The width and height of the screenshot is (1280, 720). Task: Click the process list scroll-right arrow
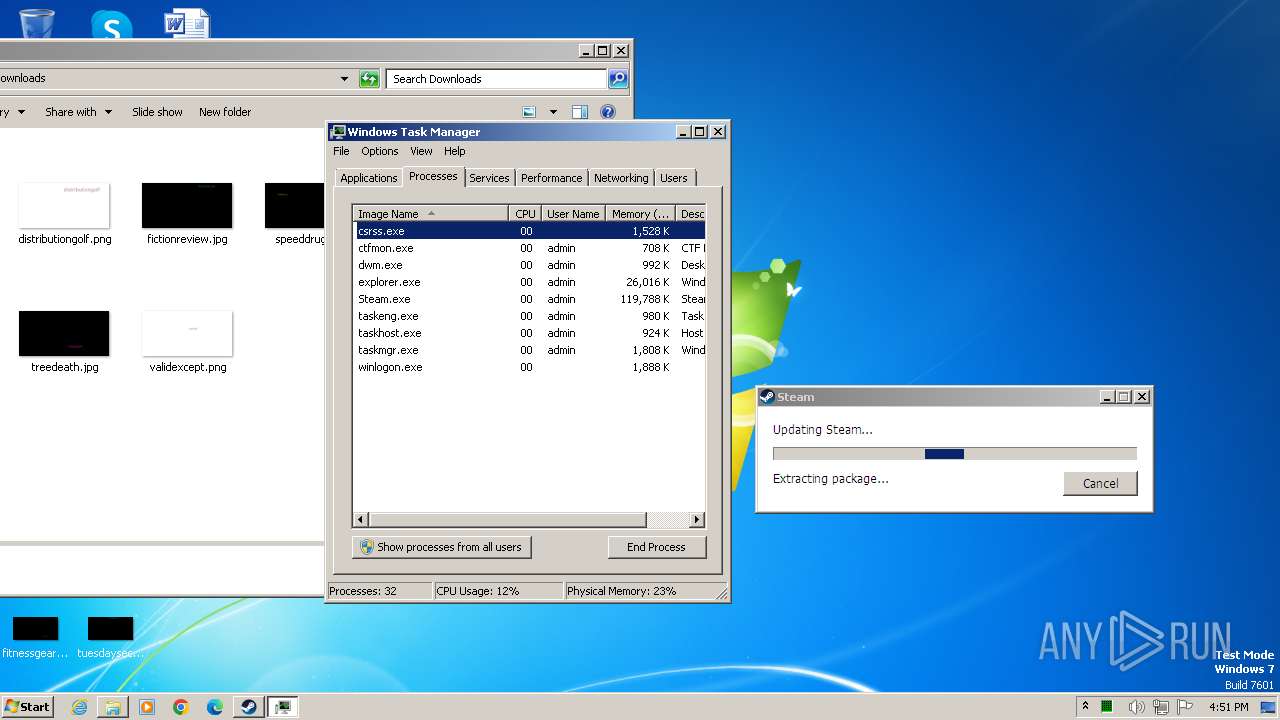click(697, 520)
